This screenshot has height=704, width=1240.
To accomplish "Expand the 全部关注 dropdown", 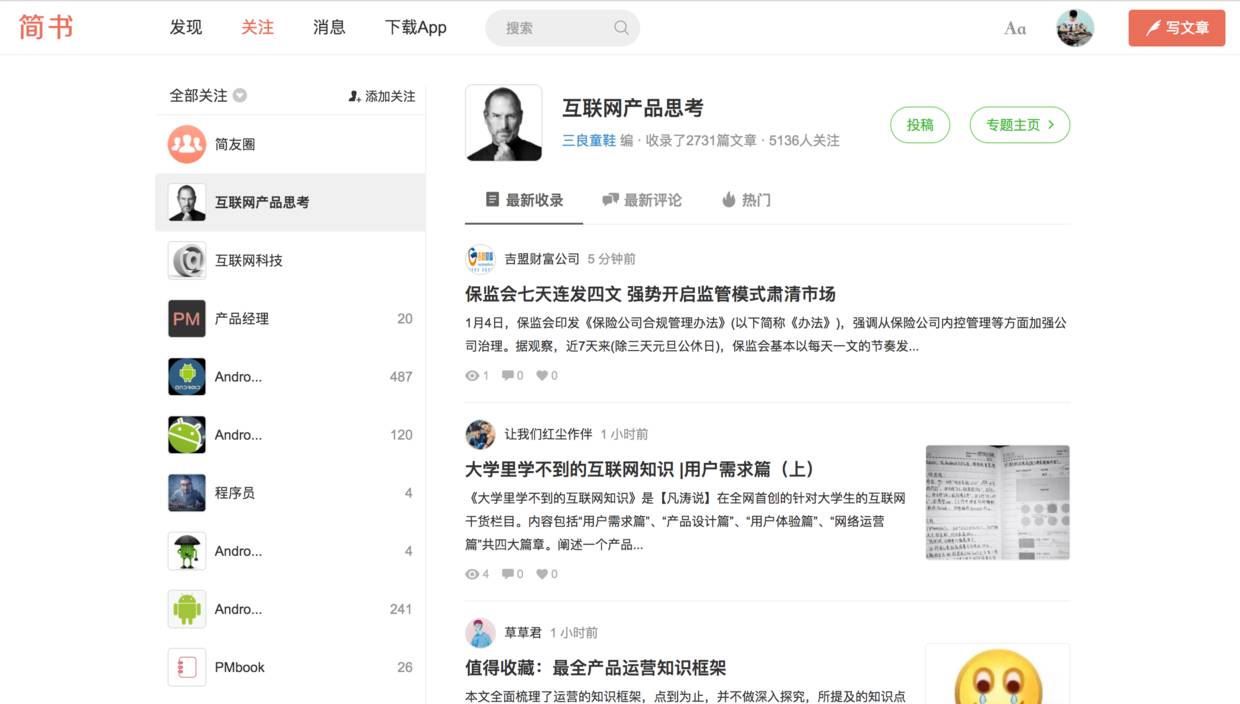I will point(208,96).
